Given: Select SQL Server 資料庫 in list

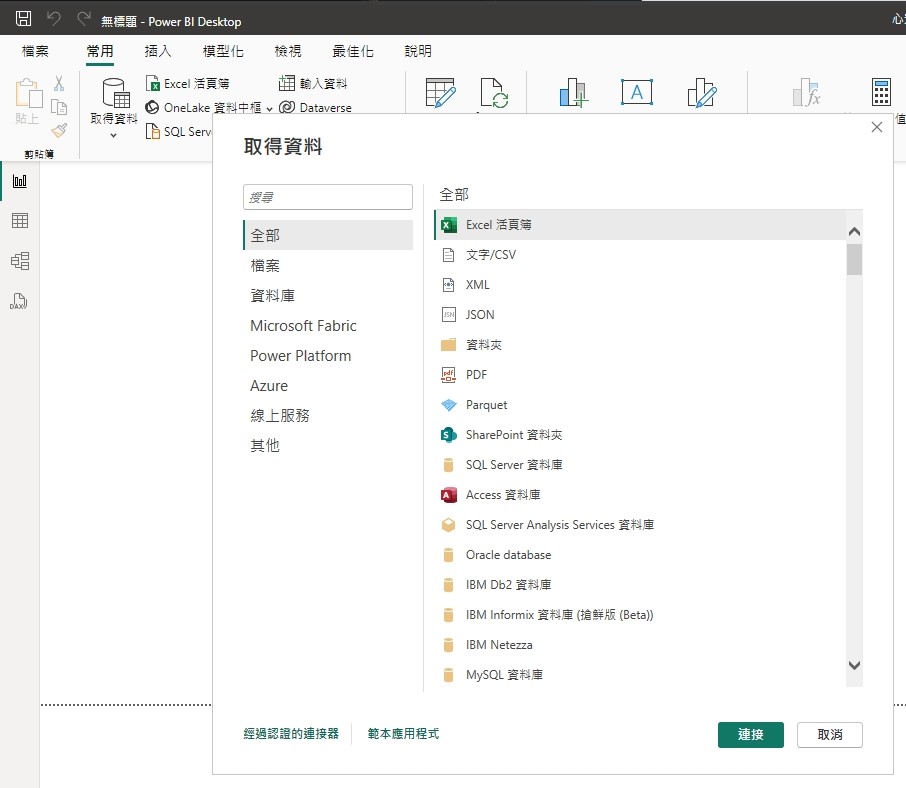Looking at the screenshot, I should (x=640, y=465).
